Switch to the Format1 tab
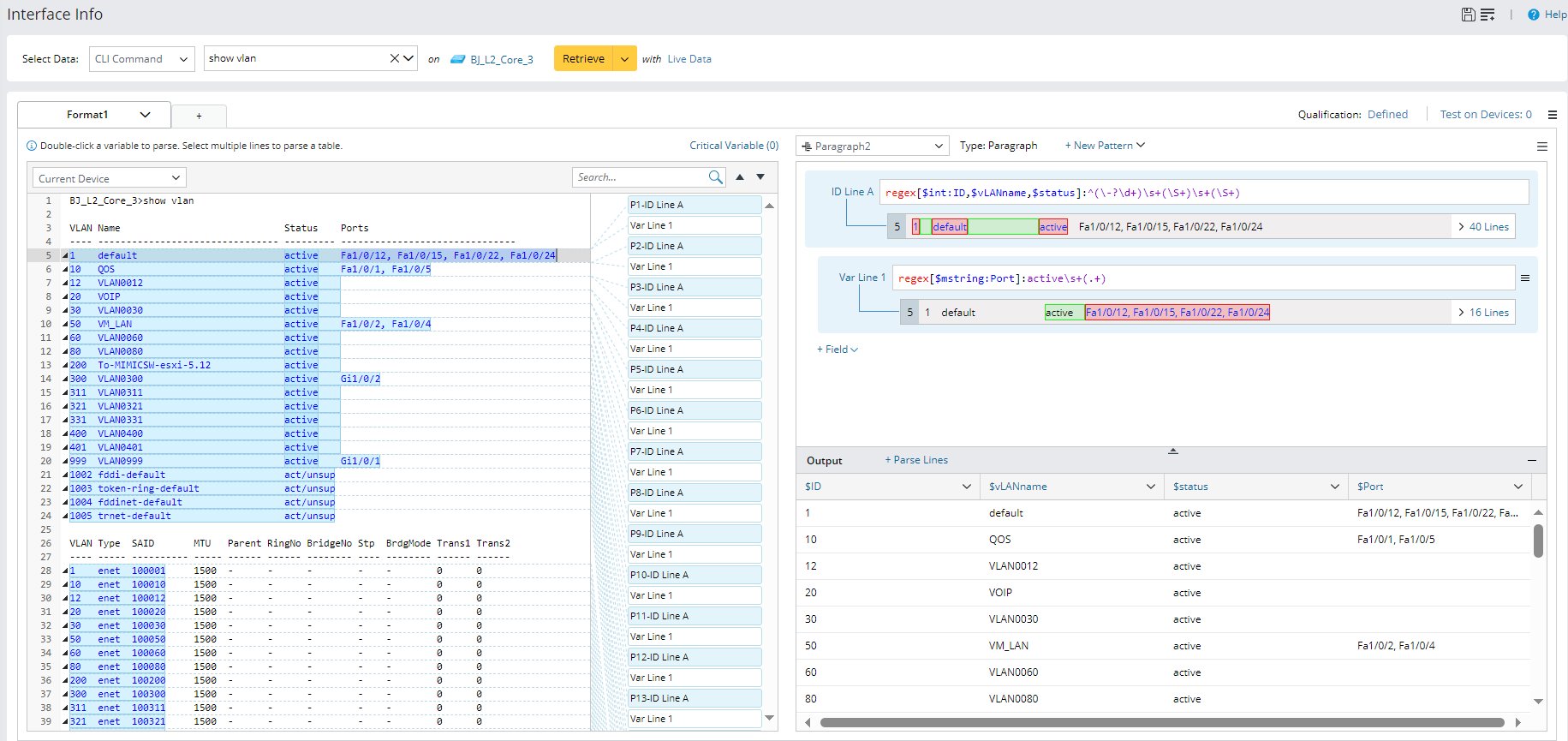The width and height of the screenshot is (1568, 741). coord(87,115)
